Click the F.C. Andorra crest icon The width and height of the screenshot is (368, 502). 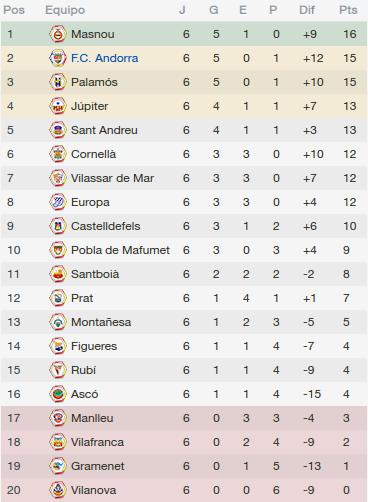pos(58,58)
